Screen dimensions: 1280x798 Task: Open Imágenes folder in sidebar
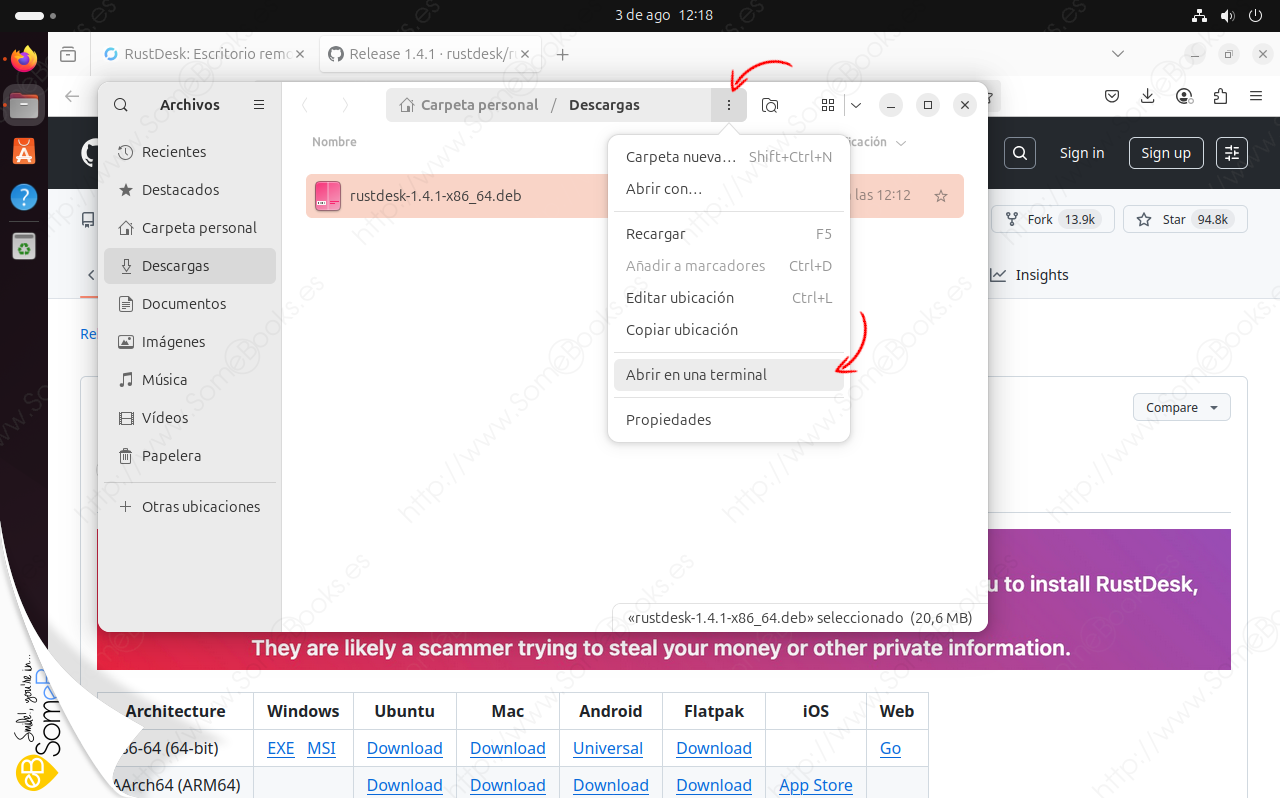coord(190,342)
